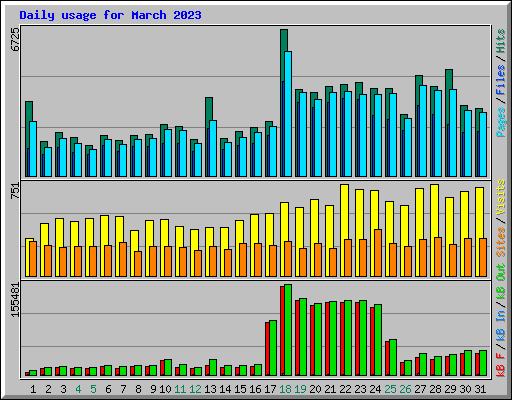Click the green "kB Out" legend label

501,280
